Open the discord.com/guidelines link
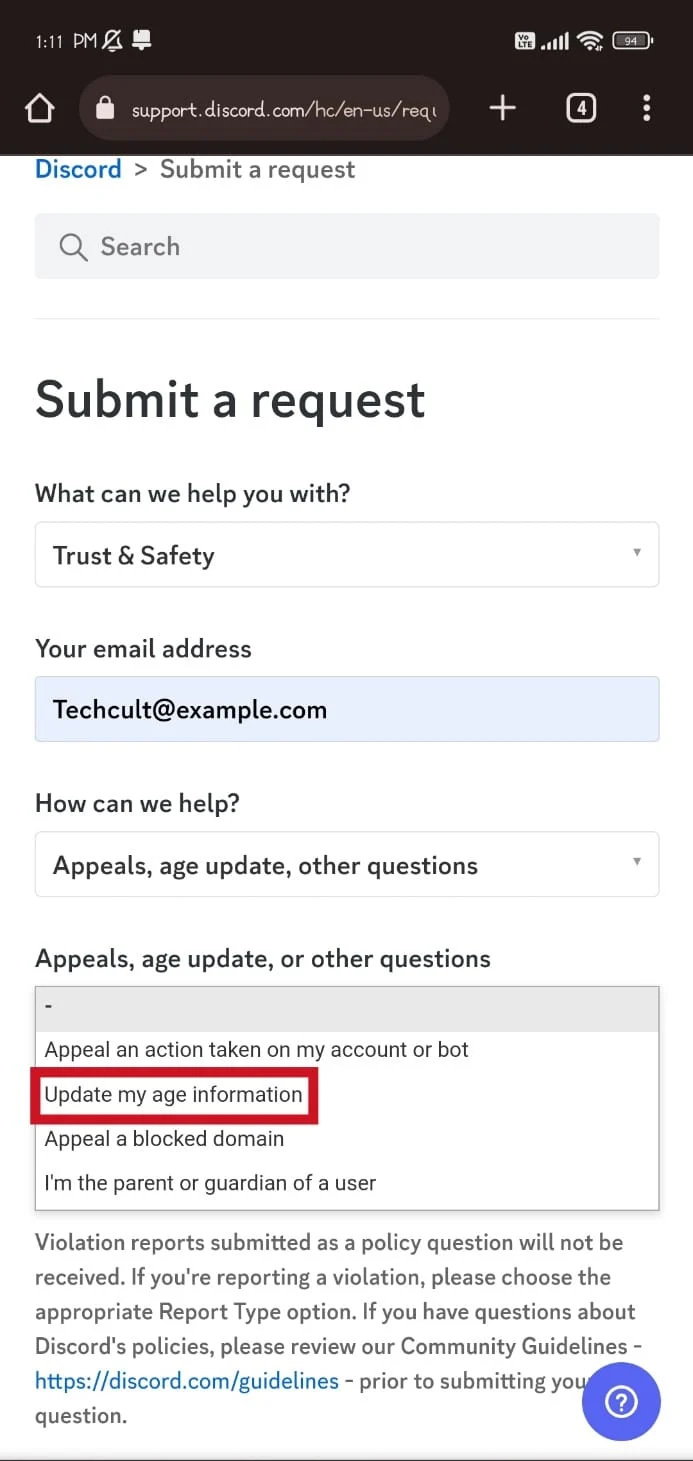The image size is (693, 1461). (187, 1381)
